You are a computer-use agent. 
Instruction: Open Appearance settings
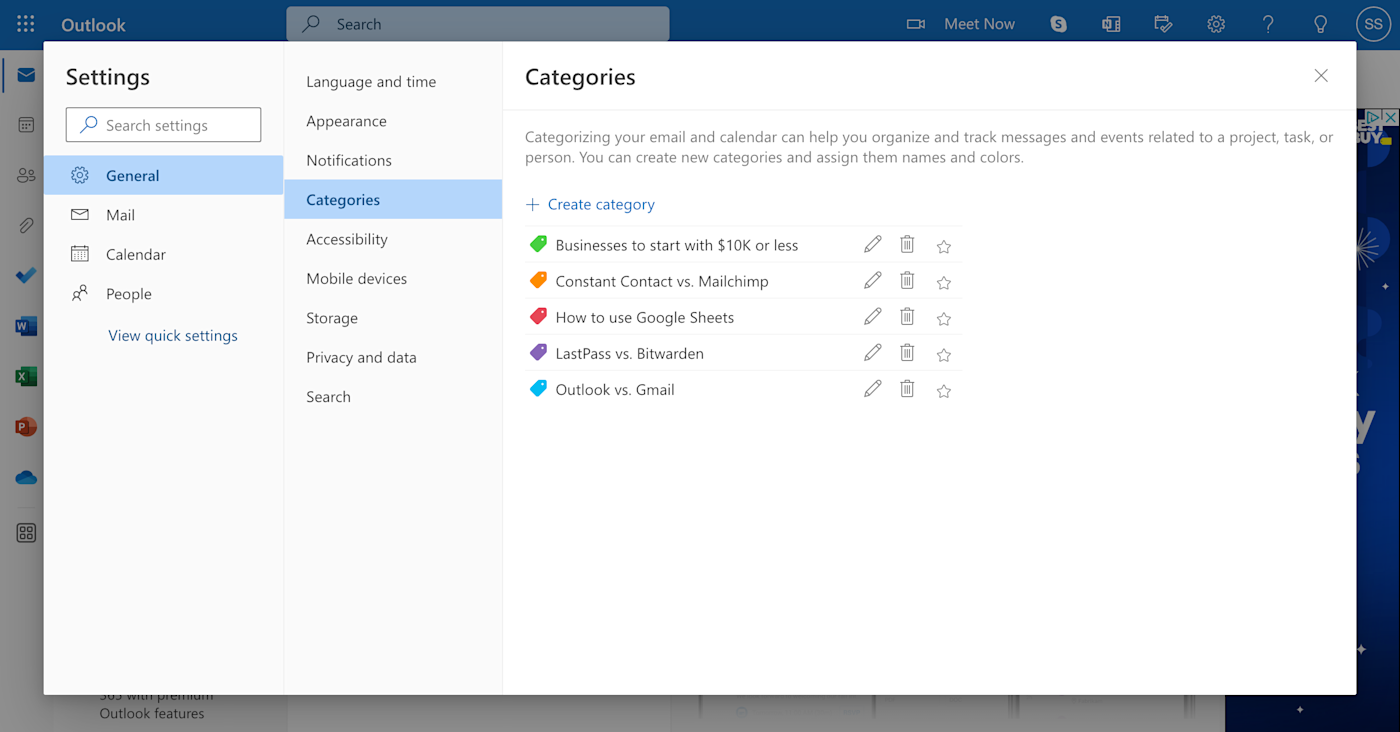(393, 121)
